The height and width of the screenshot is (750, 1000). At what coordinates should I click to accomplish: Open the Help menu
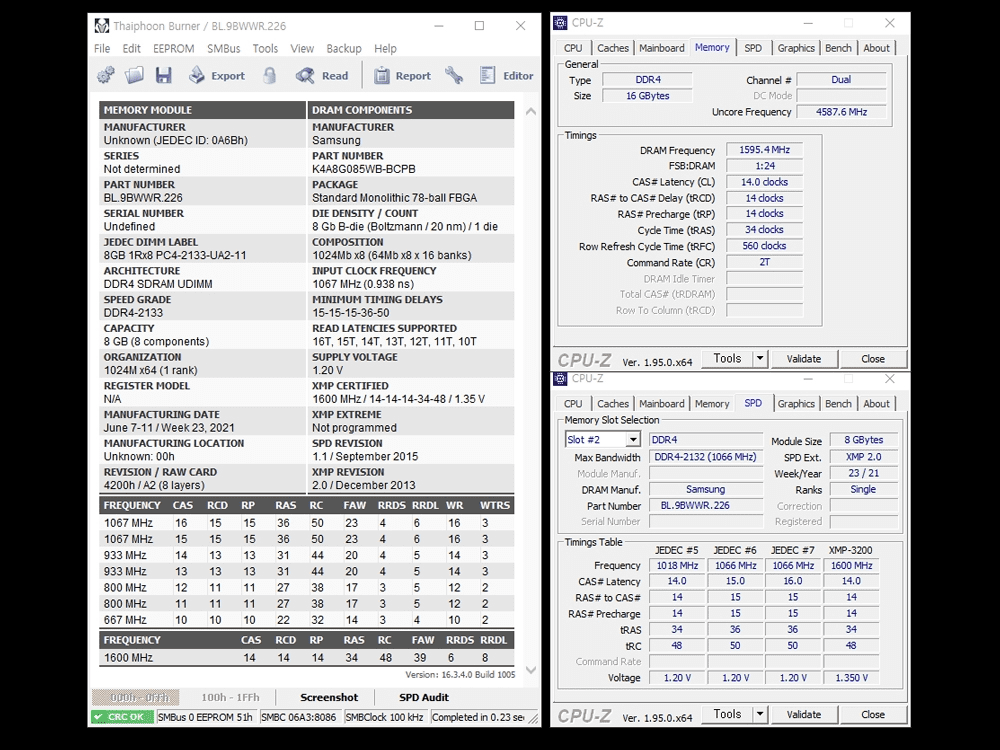[385, 48]
